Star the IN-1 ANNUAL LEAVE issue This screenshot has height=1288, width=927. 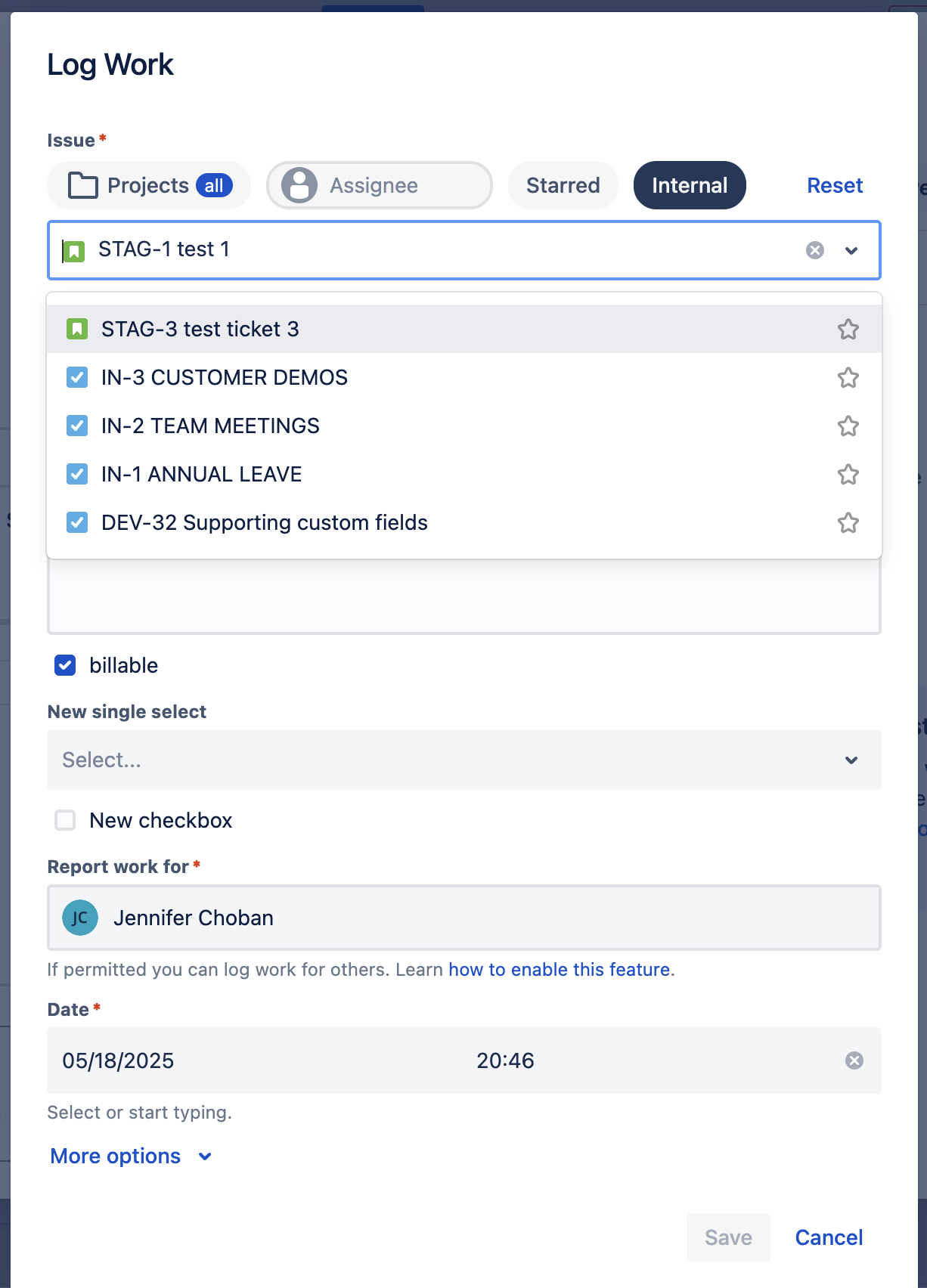848,475
